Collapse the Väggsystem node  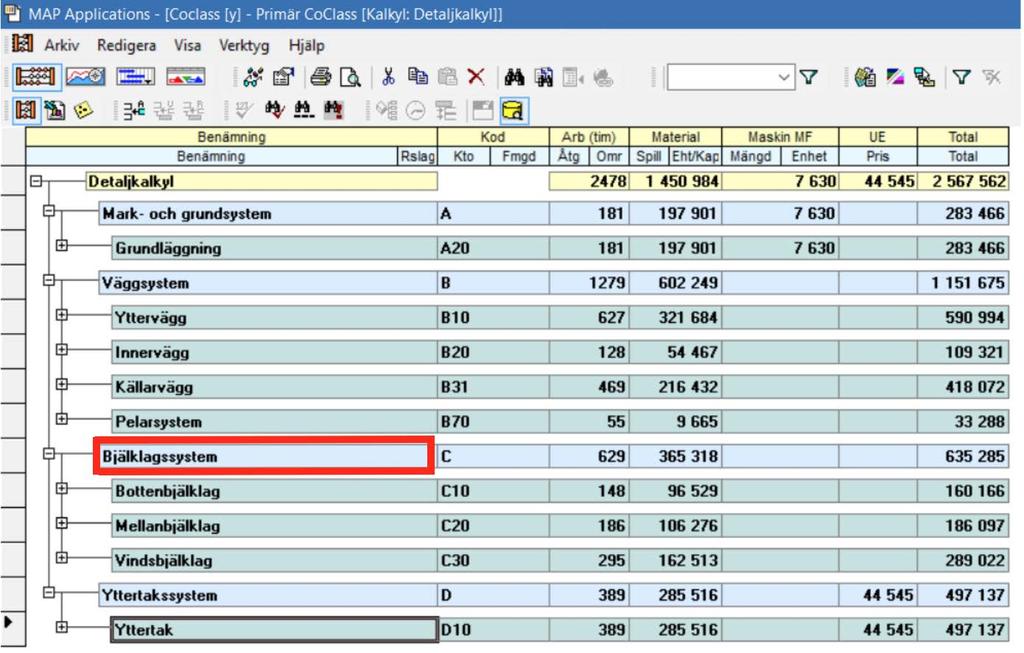pyautogui.click(x=49, y=280)
